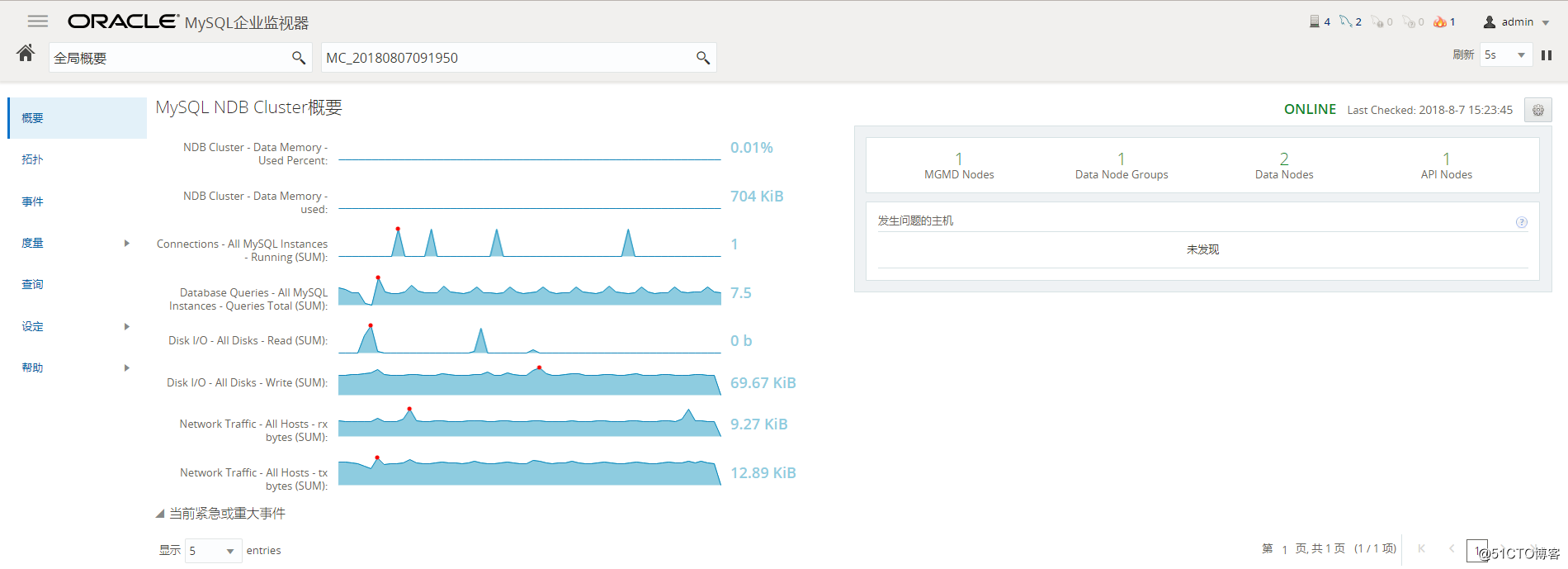Click the ORACLE MySQL企业监视器 logo

[x=188, y=21]
